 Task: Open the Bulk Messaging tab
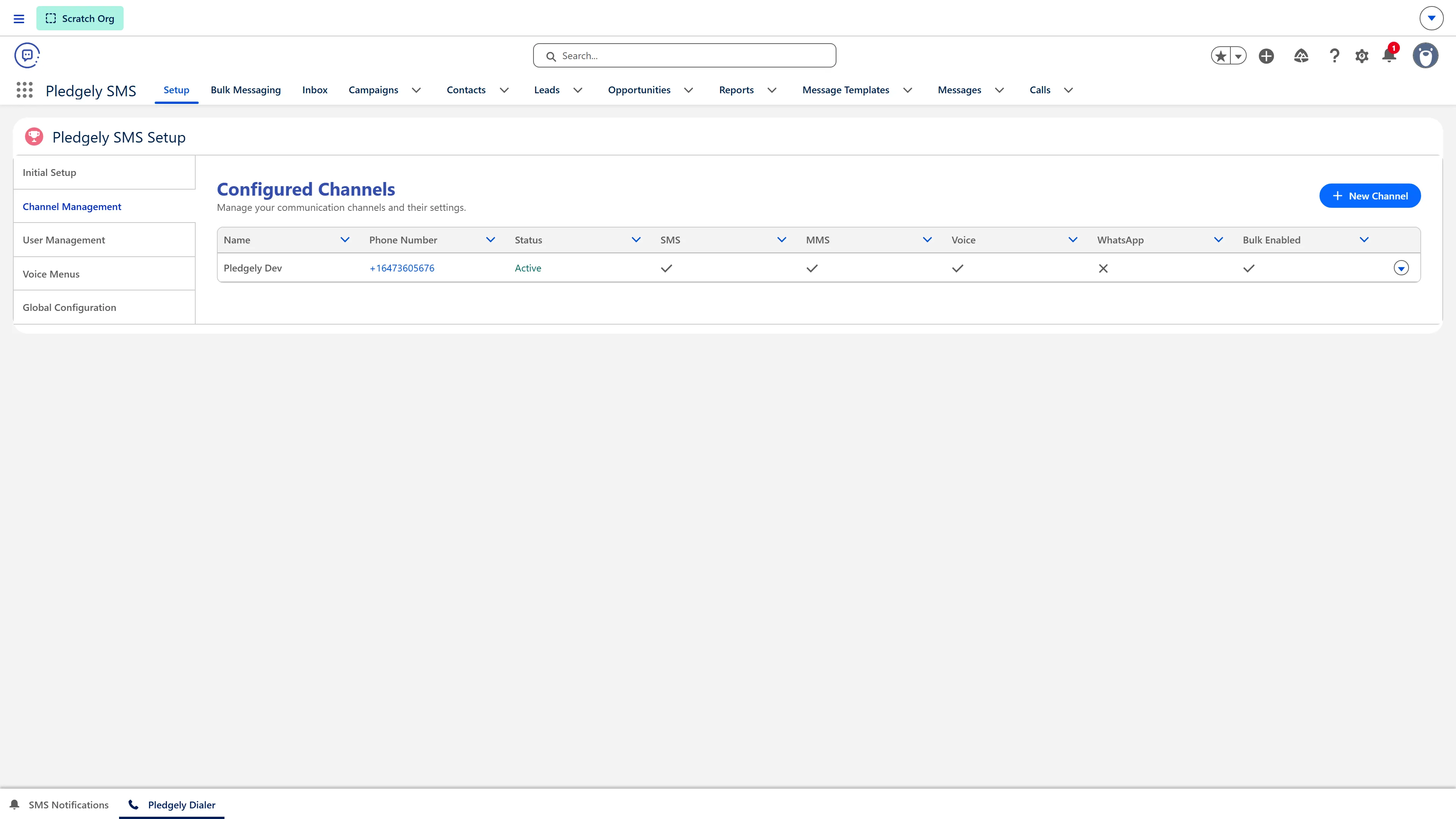pyautogui.click(x=245, y=90)
